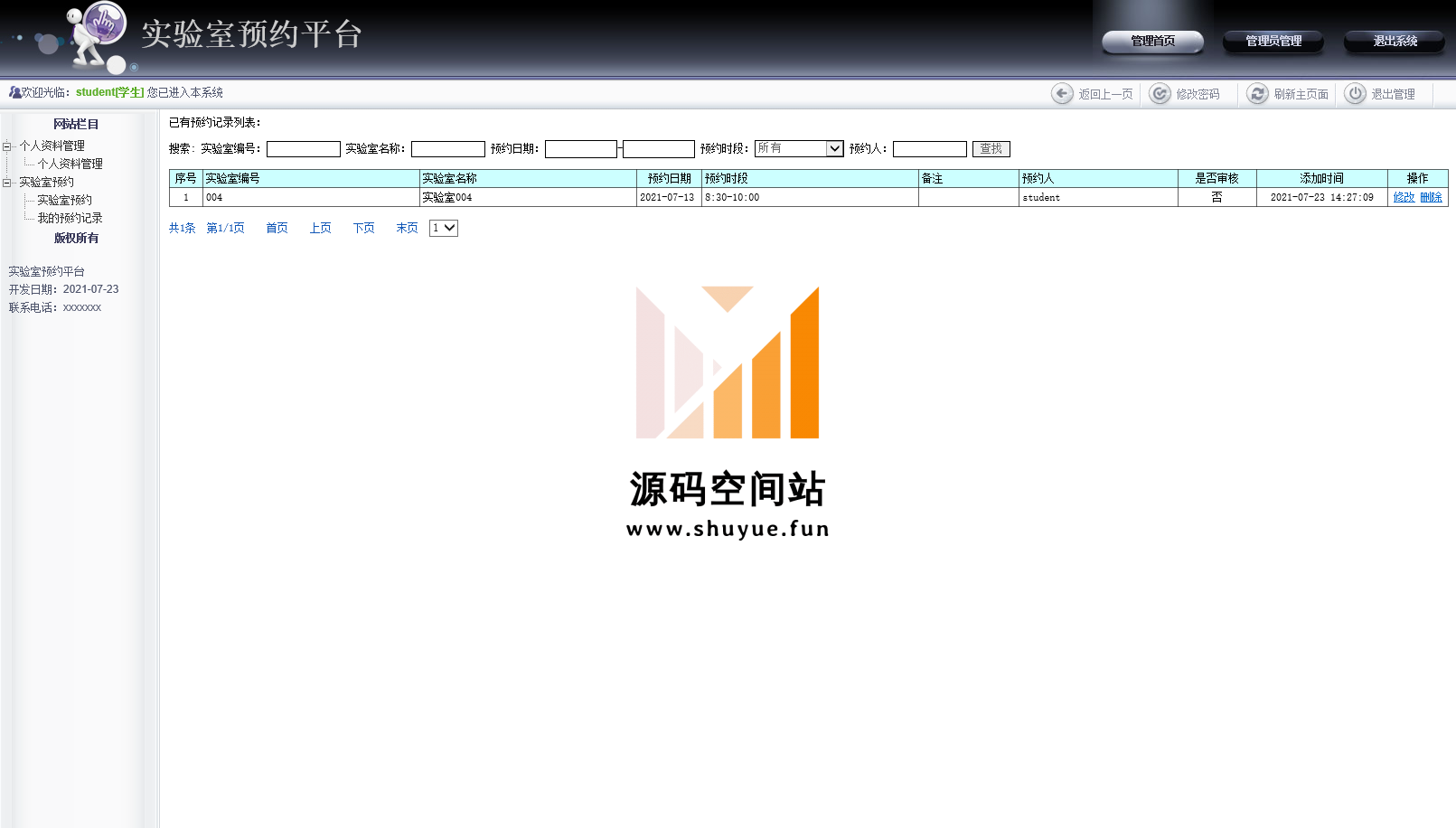Screen dimensions: 1456x828
Task: Click the 修改密码 refresh-circle icon
Action: pos(1160,93)
